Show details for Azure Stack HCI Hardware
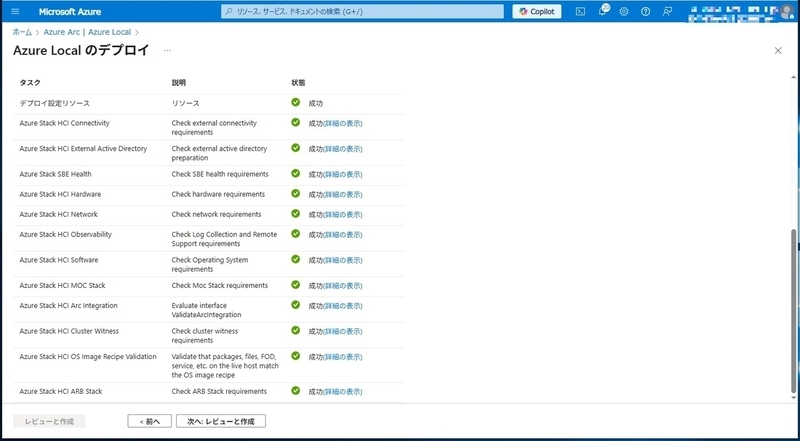 tap(343, 194)
